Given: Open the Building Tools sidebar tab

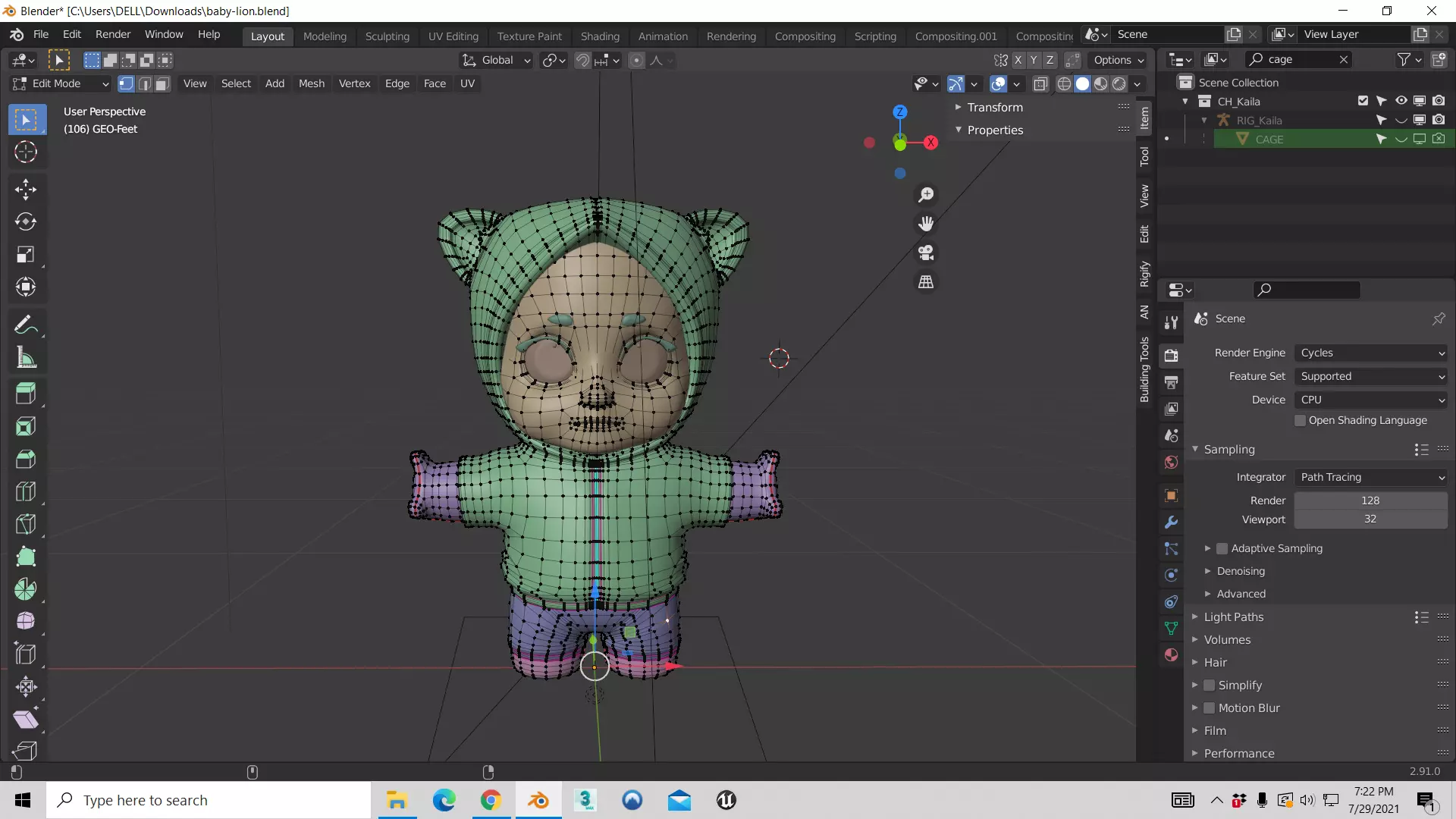Looking at the screenshot, I should pyautogui.click(x=1144, y=369).
